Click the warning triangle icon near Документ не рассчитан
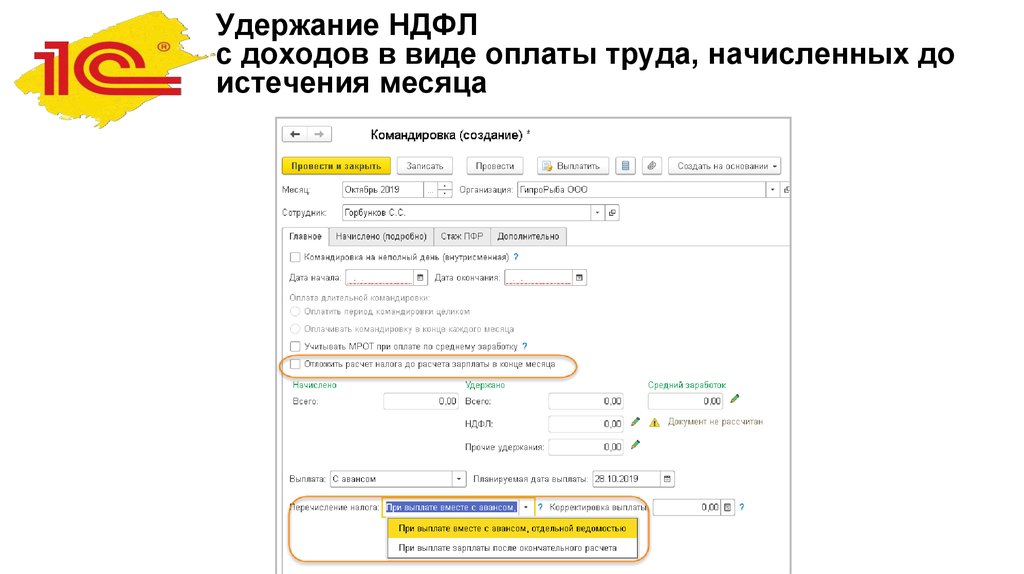 pos(654,423)
